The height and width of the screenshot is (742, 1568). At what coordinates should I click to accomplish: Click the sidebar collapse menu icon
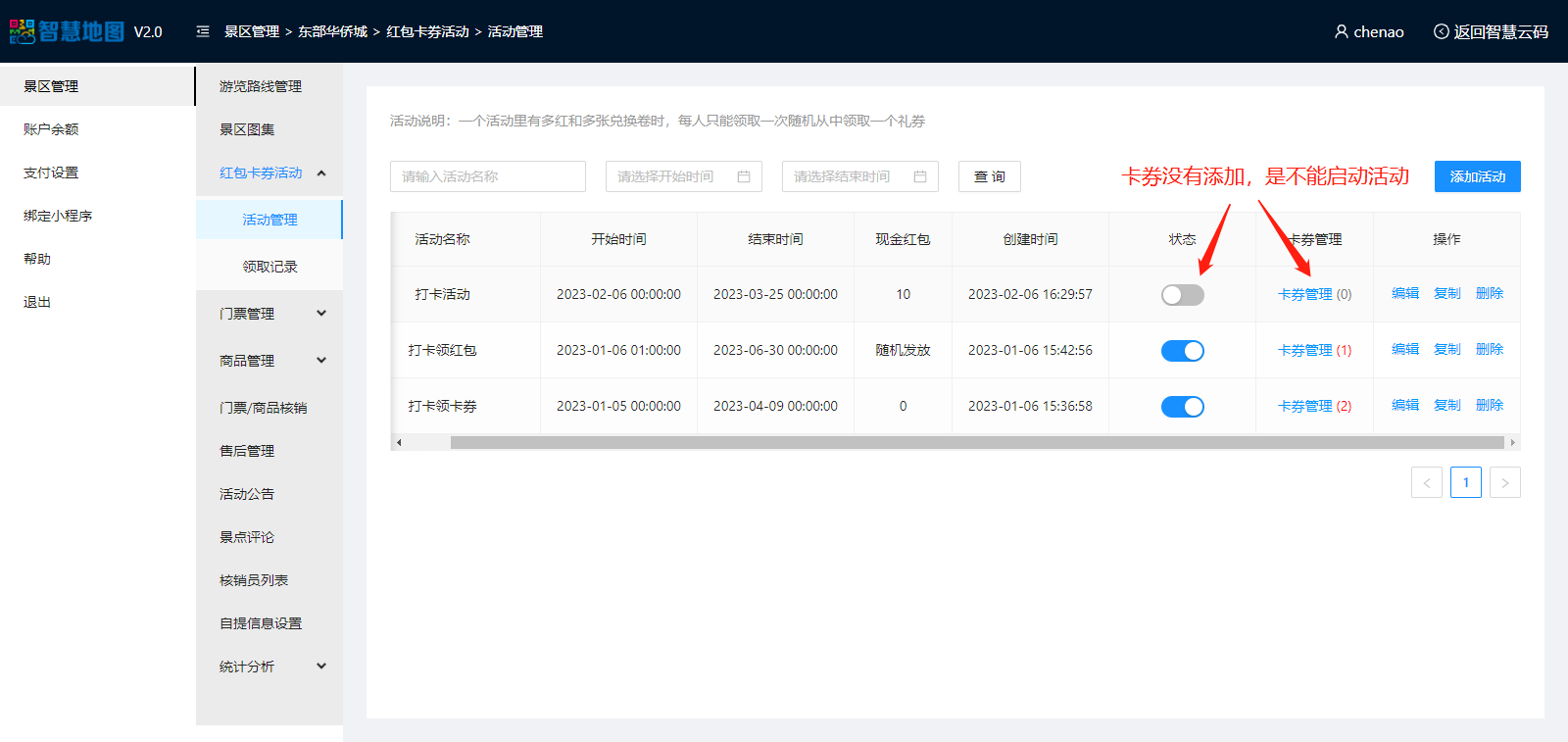pyautogui.click(x=203, y=31)
